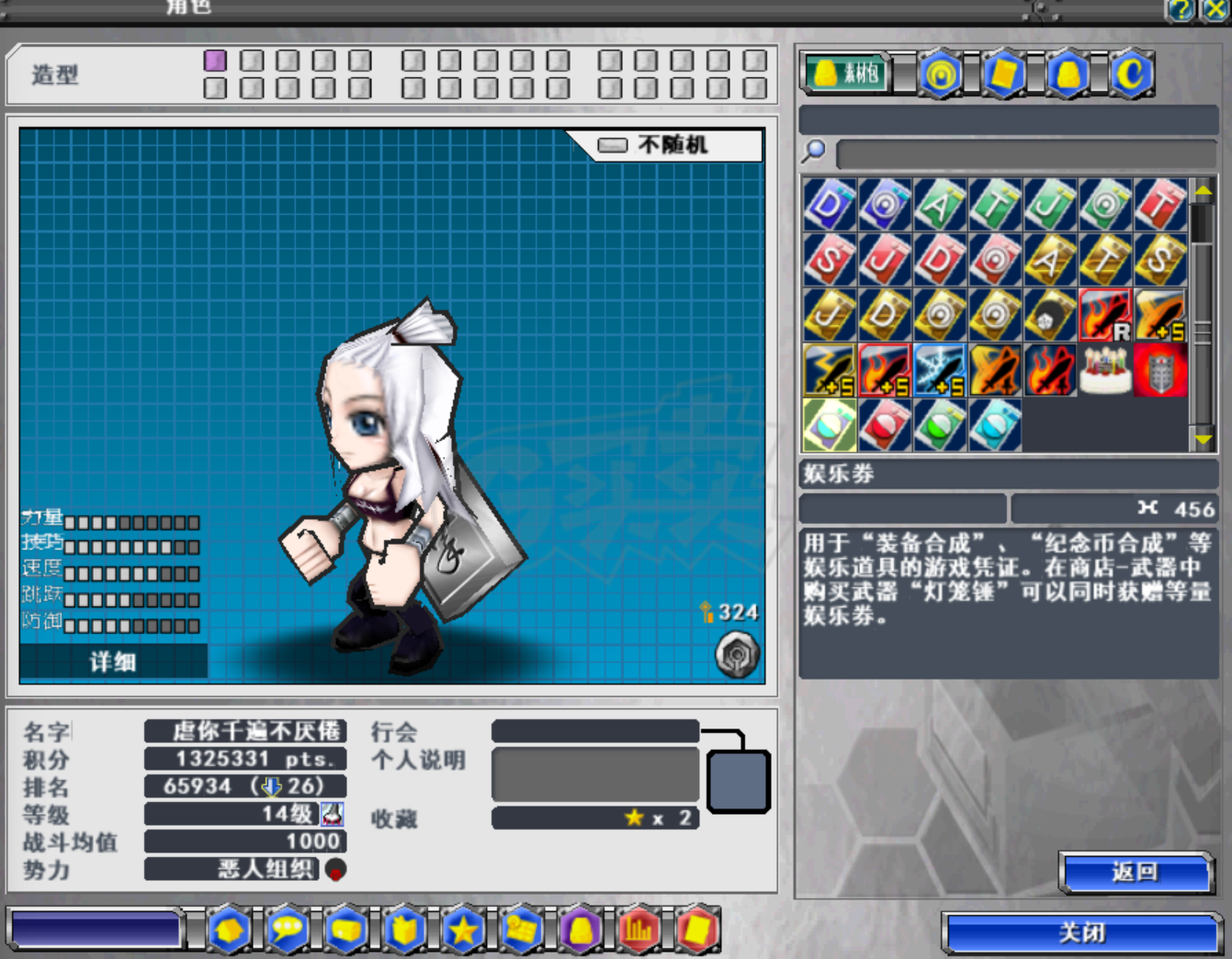This screenshot has height=959, width=1232.
Task: Open the red bar chart ranking icon
Action: (x=639, y=931)
